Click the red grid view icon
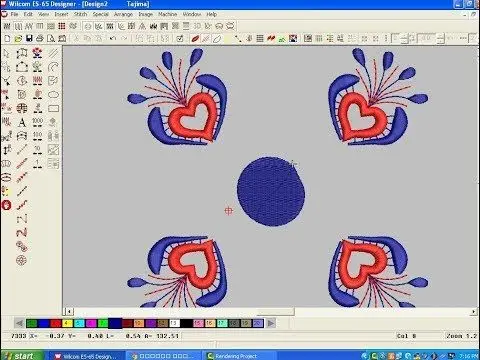 tap(62, 26)
